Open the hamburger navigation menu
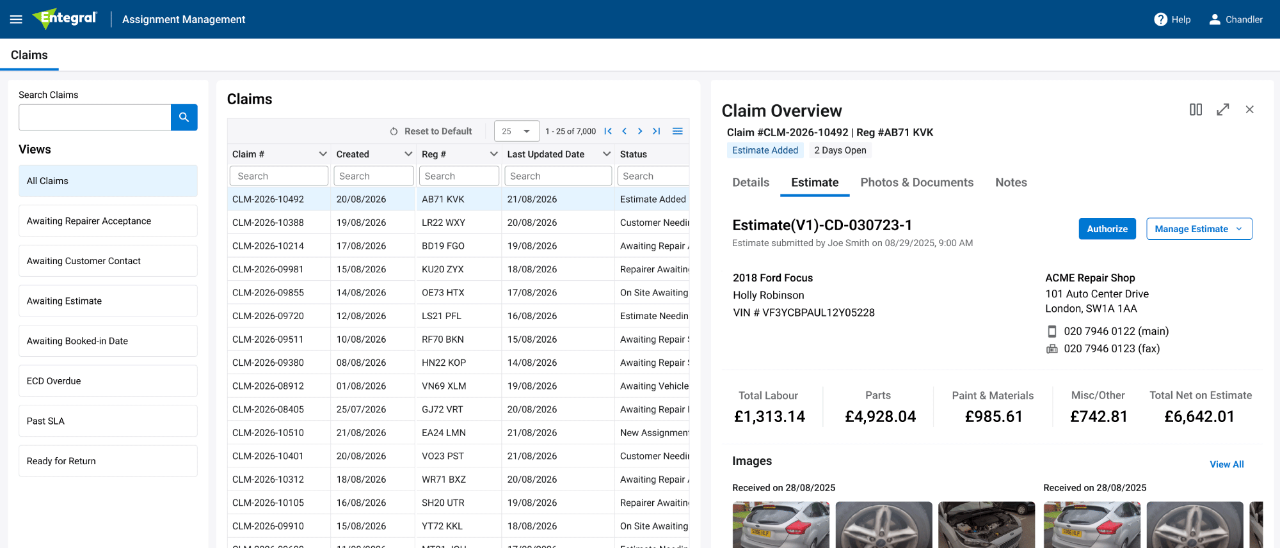1280x548 pixels. [x=15, y=19]
